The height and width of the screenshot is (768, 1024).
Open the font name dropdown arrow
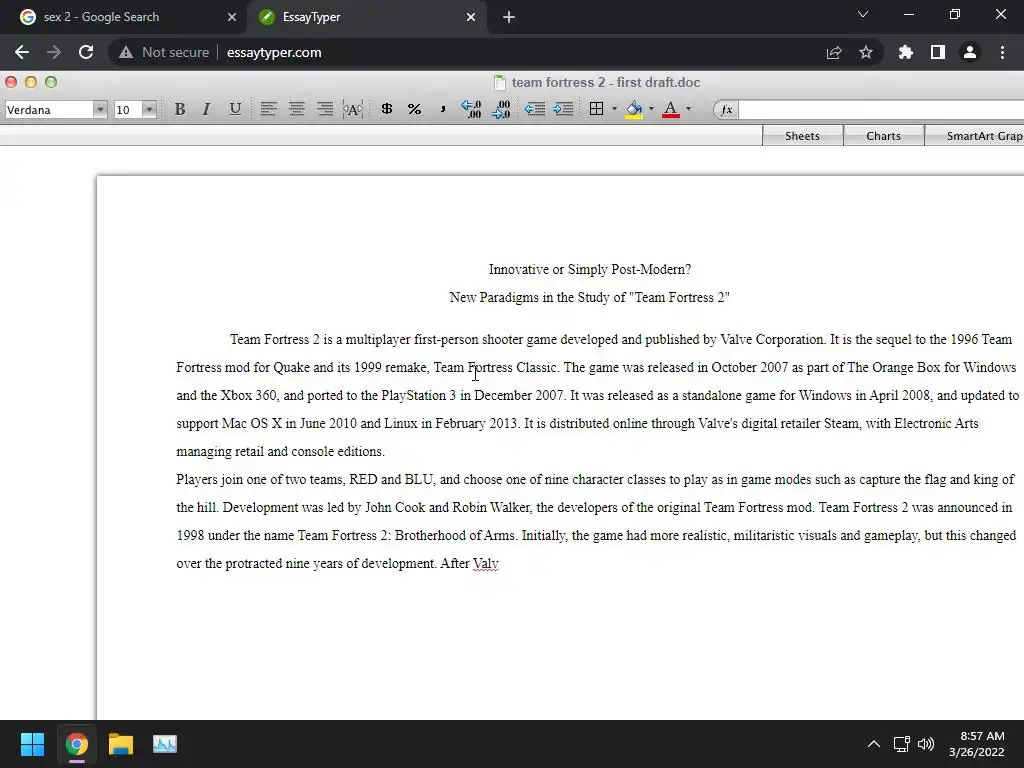[x=100, y=109]
